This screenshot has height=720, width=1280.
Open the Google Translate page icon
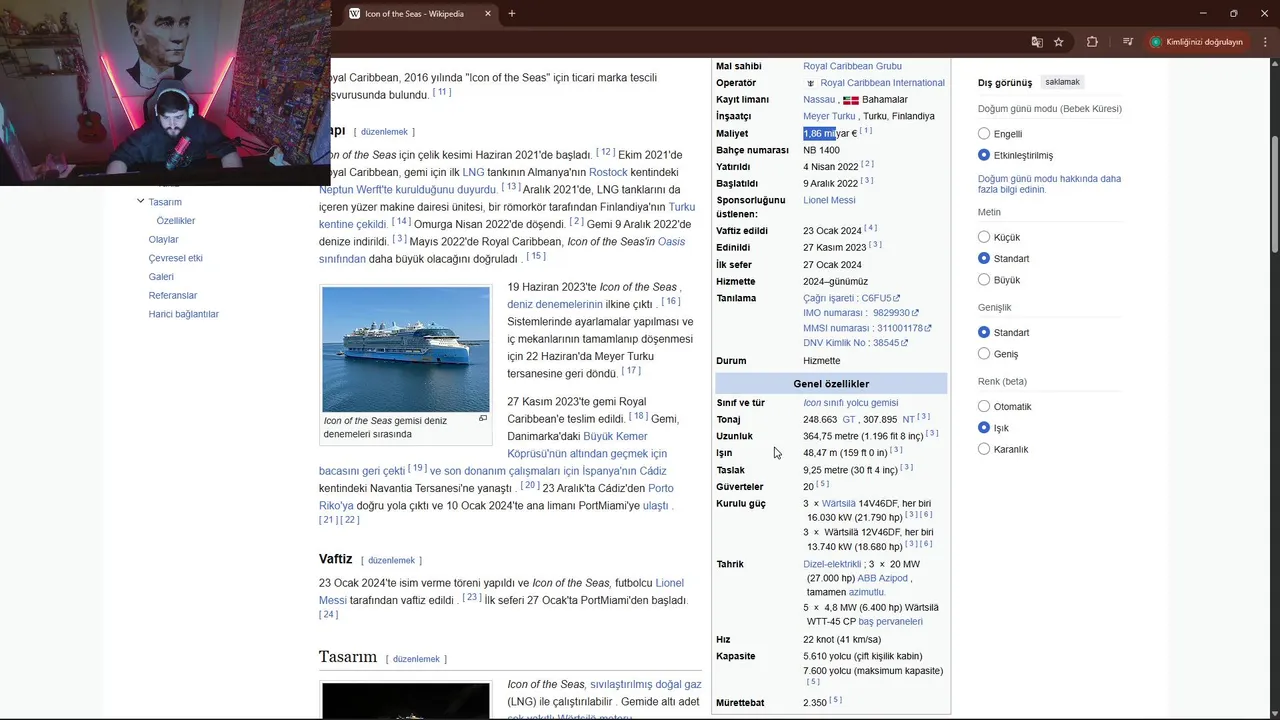1037,42
